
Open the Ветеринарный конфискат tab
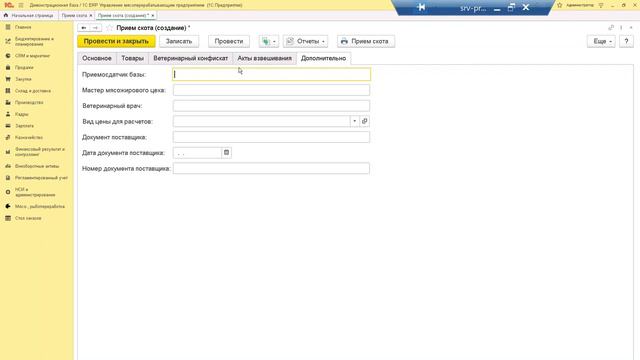(x=191, y=58)
